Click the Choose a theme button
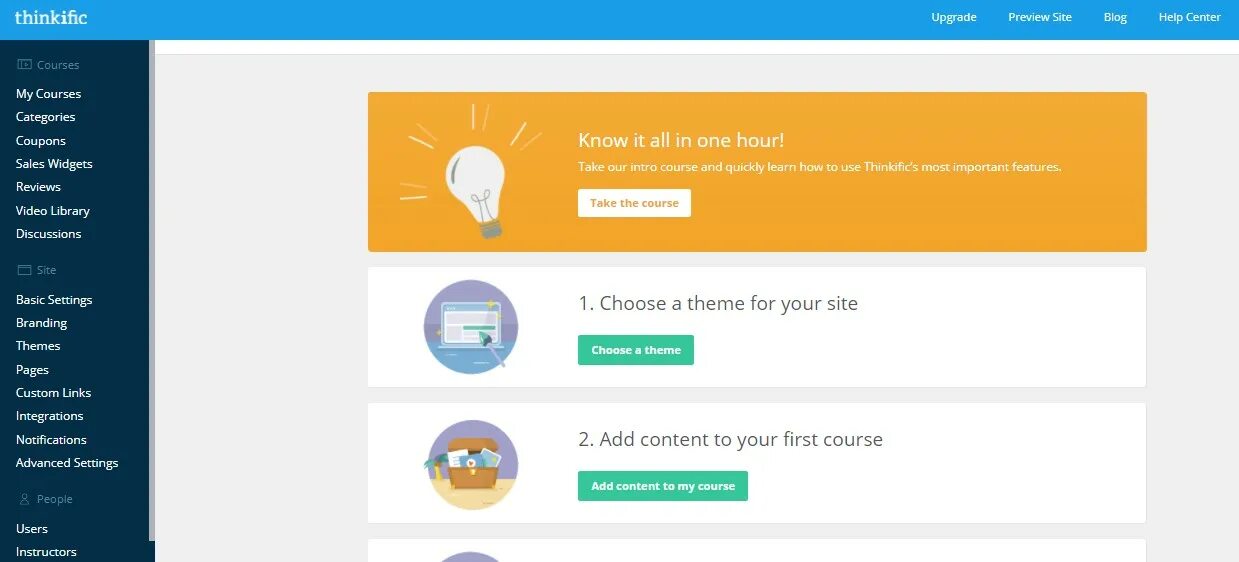The image size is (1239, 562). 636,350
